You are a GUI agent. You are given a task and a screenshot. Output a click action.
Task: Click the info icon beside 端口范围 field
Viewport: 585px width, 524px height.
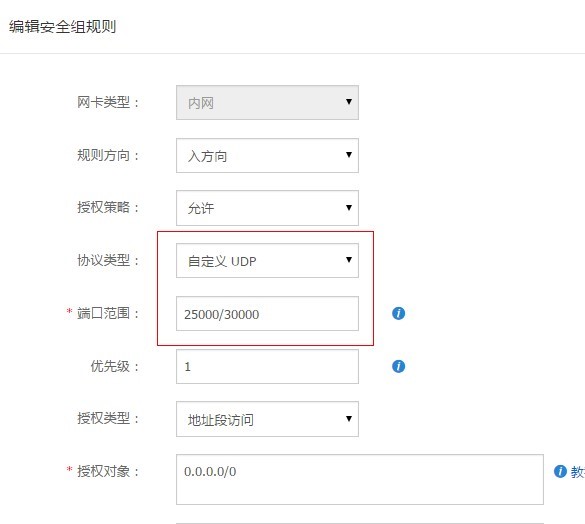click(x=398, y=313)
